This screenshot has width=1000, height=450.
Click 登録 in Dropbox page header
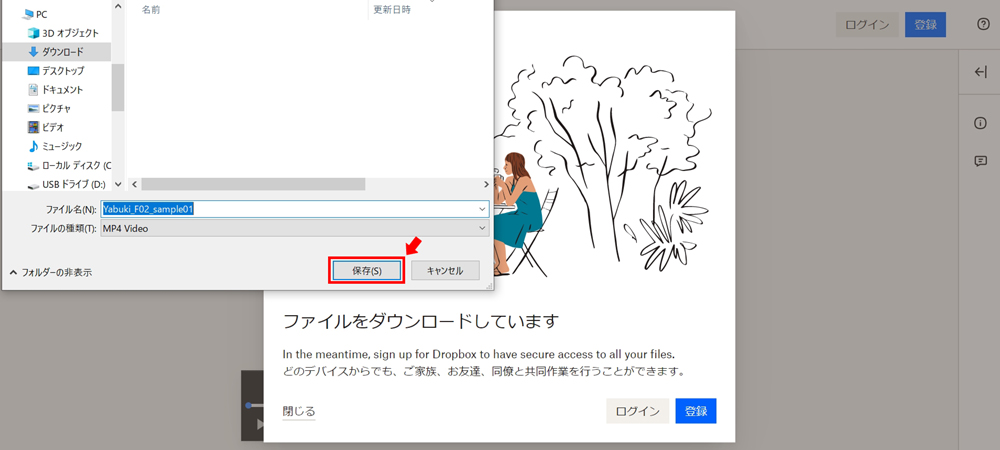(925, 25)
